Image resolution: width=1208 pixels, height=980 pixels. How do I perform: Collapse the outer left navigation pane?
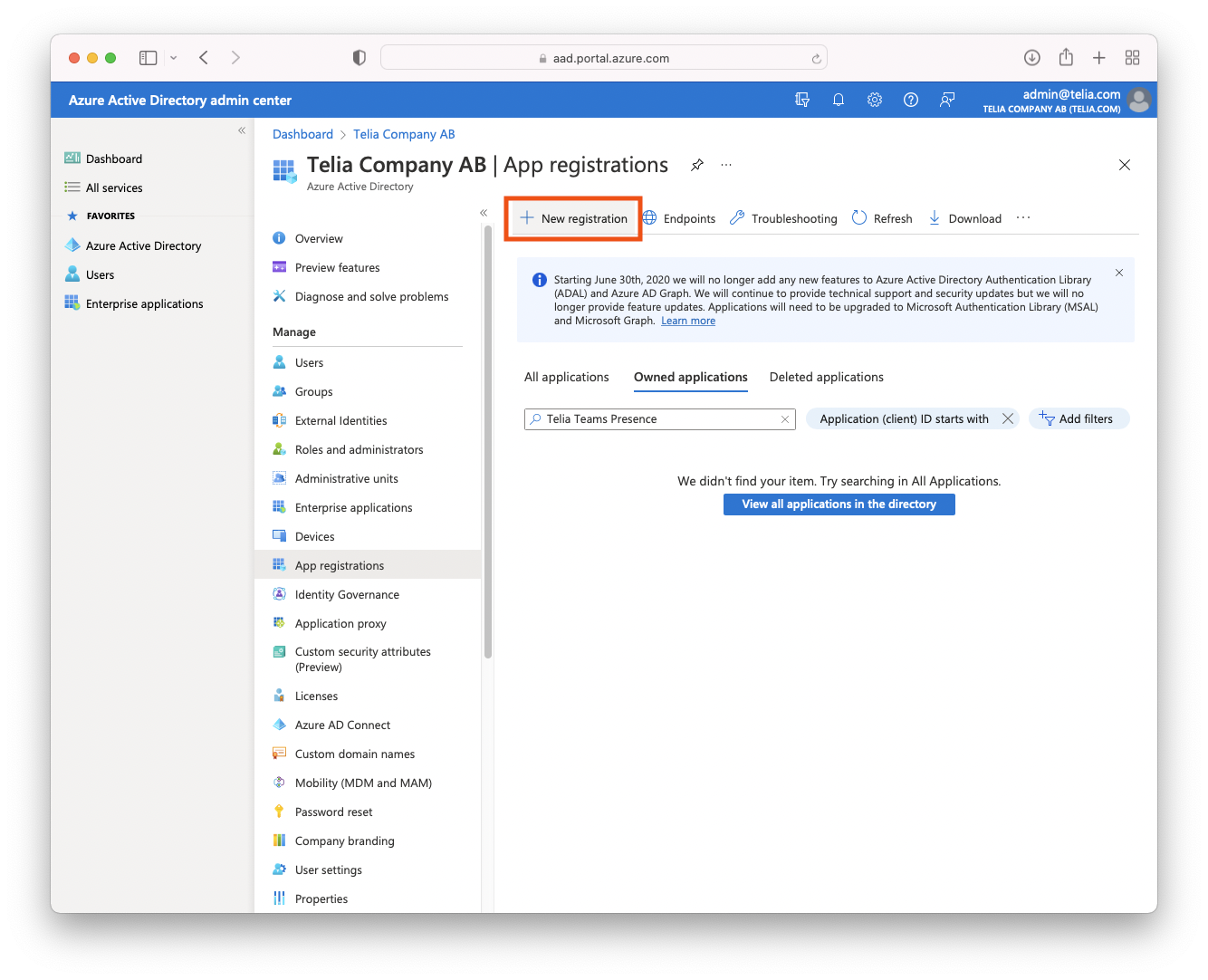coord(242,130)
